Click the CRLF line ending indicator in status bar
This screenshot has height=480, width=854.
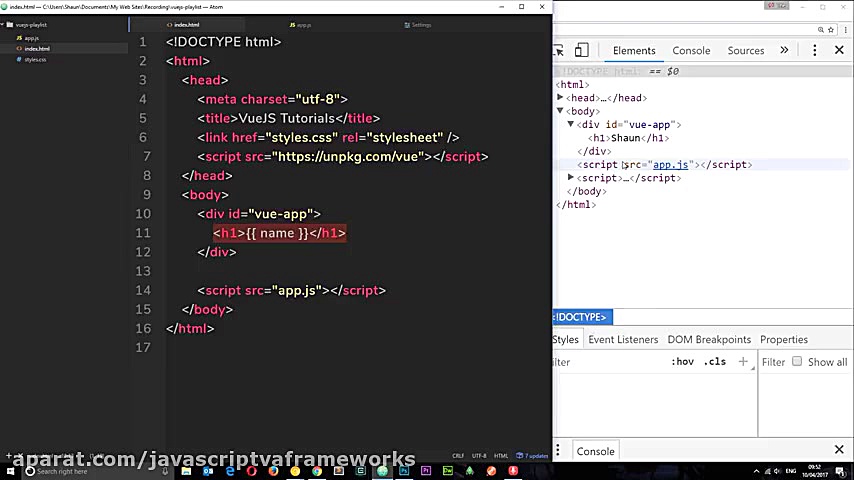click(x=458, y=455)
